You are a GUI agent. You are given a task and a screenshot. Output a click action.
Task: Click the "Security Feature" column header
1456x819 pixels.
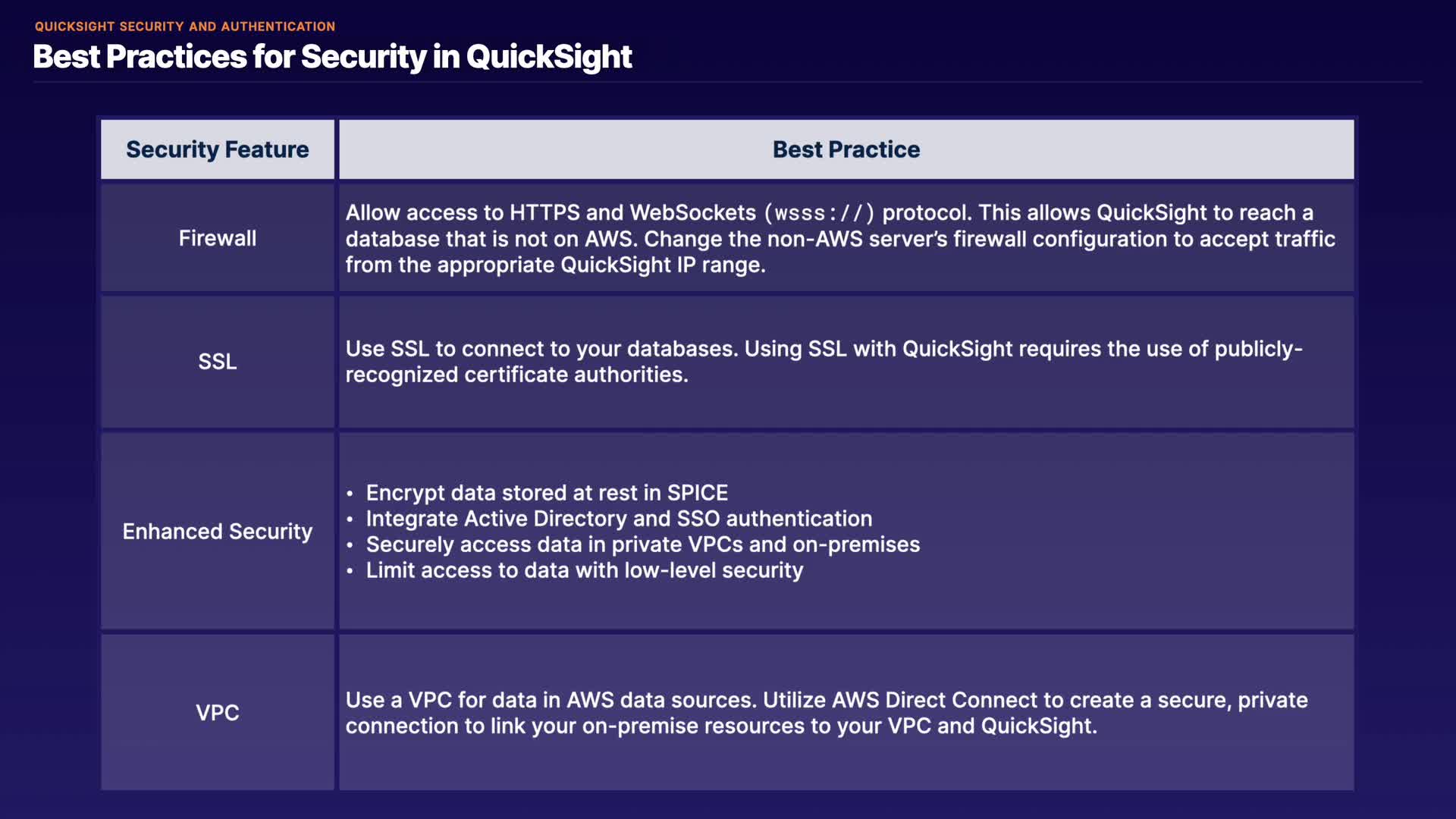(217, 149)
